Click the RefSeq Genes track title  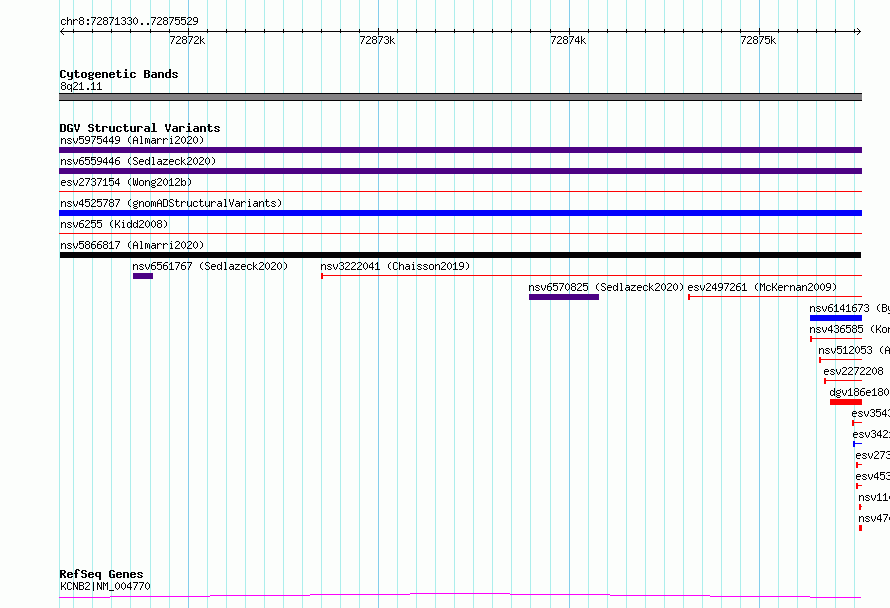tap(101, 574)
